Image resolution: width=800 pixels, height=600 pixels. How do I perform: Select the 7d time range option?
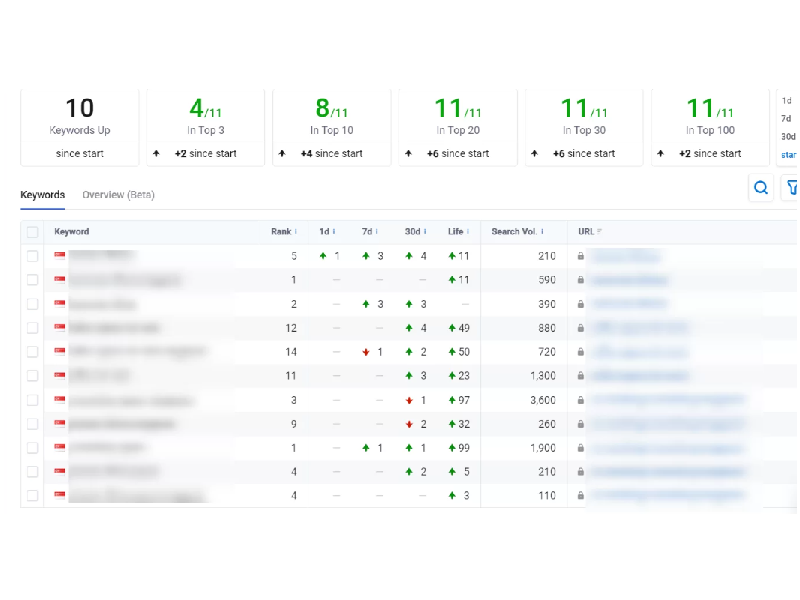tap(787, 118)
